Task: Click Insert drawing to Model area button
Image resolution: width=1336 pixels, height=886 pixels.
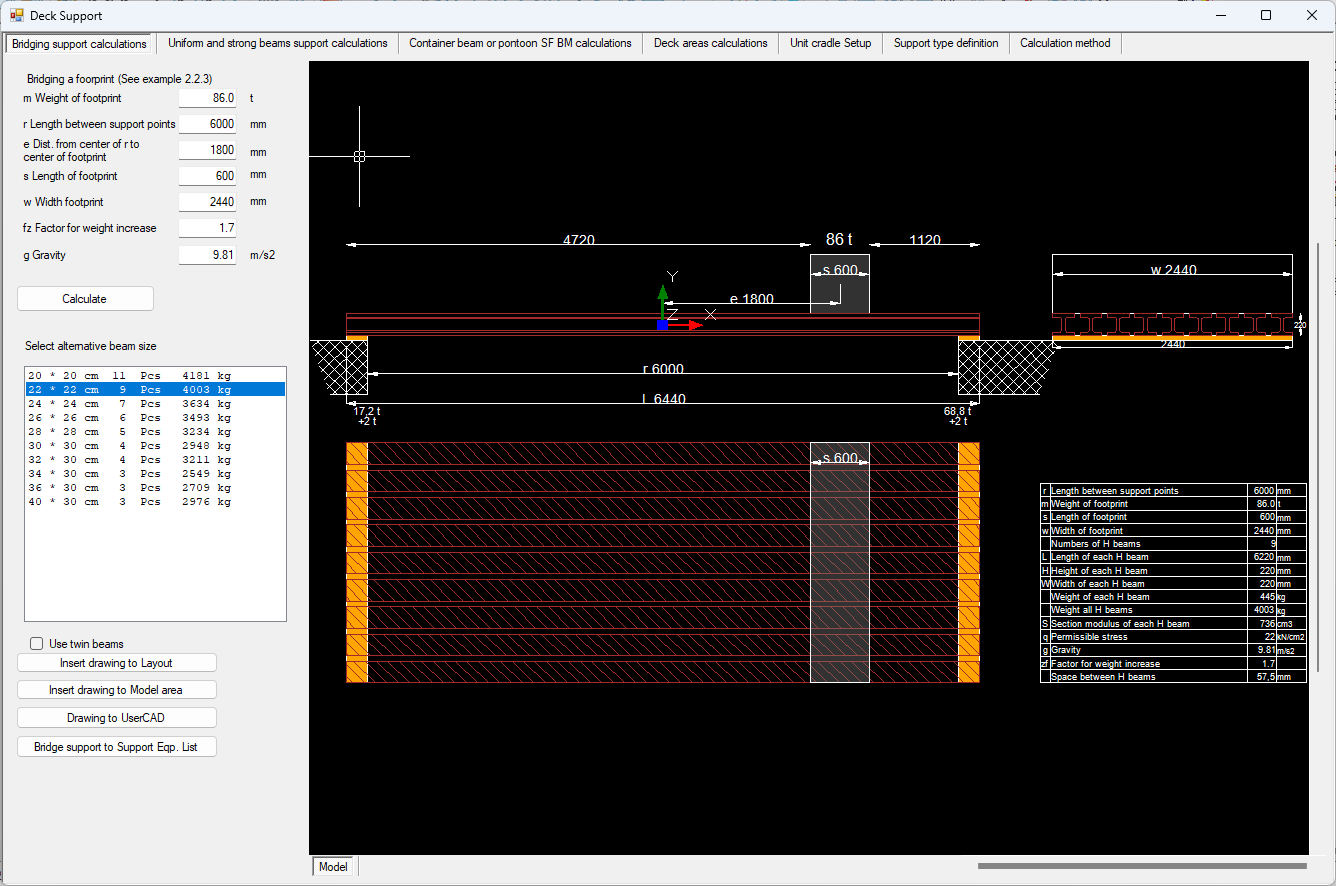Action: (116, 690)
